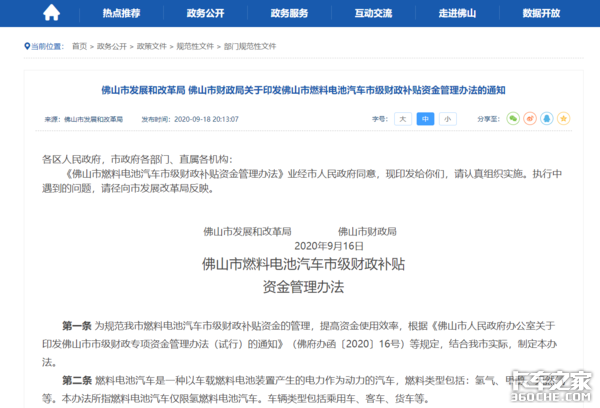Viewport: 600px width, 408px height.
Task: Click 部门规范性文件 breadcrumb link
Action: pos(249,46)
